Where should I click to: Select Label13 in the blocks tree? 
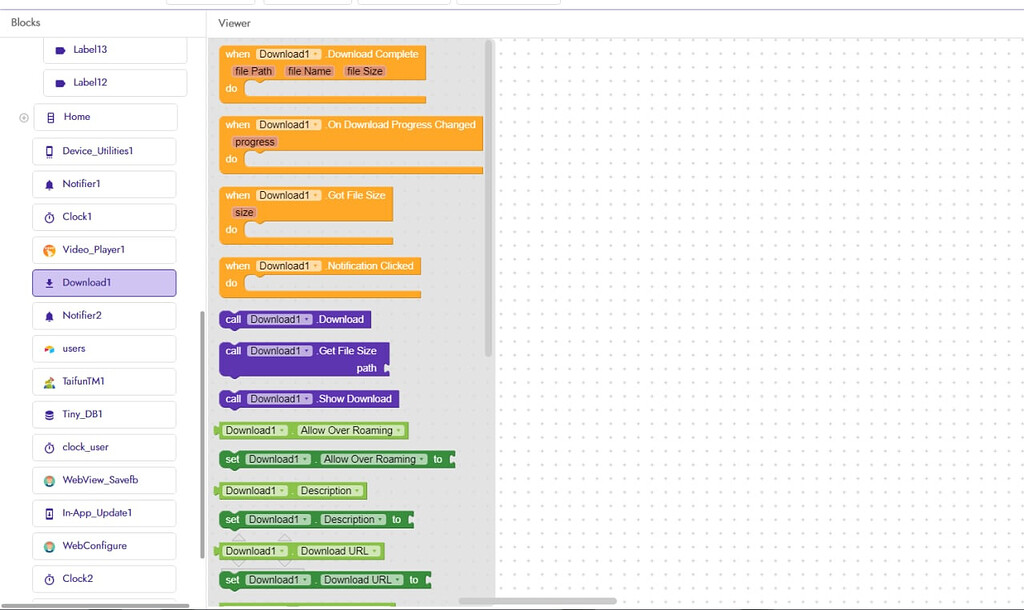click(x=115, y=50)
